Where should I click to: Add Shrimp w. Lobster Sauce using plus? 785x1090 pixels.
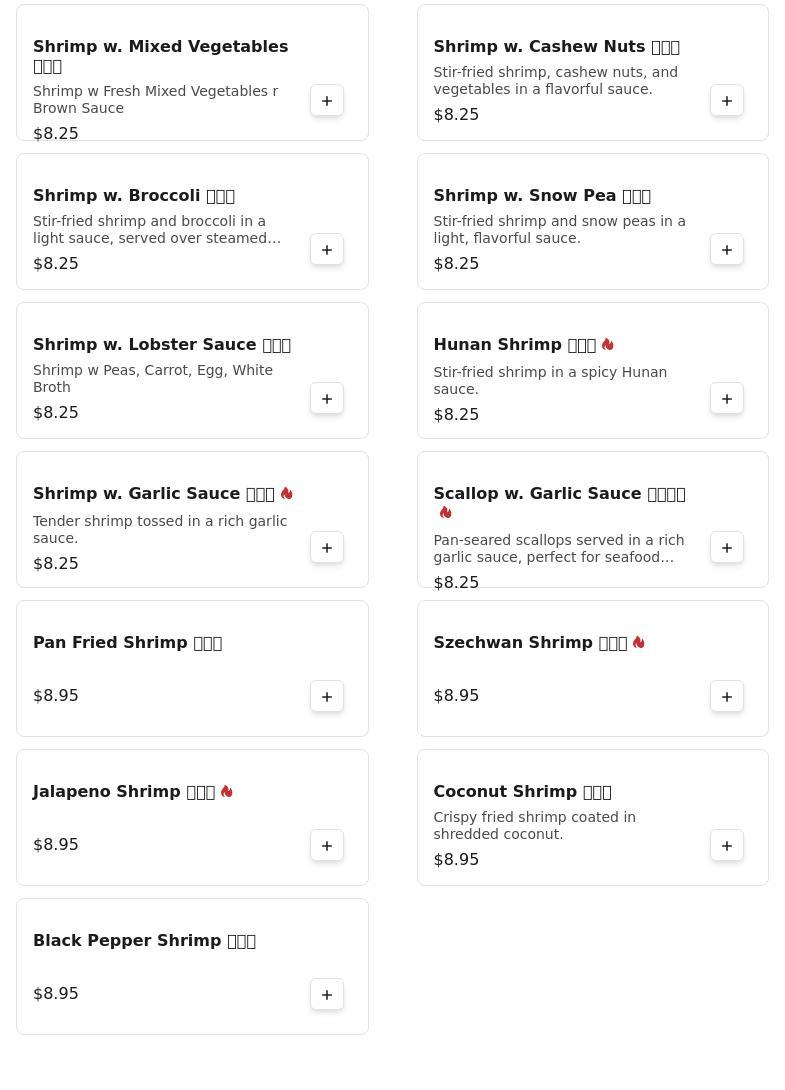(327, 399)
